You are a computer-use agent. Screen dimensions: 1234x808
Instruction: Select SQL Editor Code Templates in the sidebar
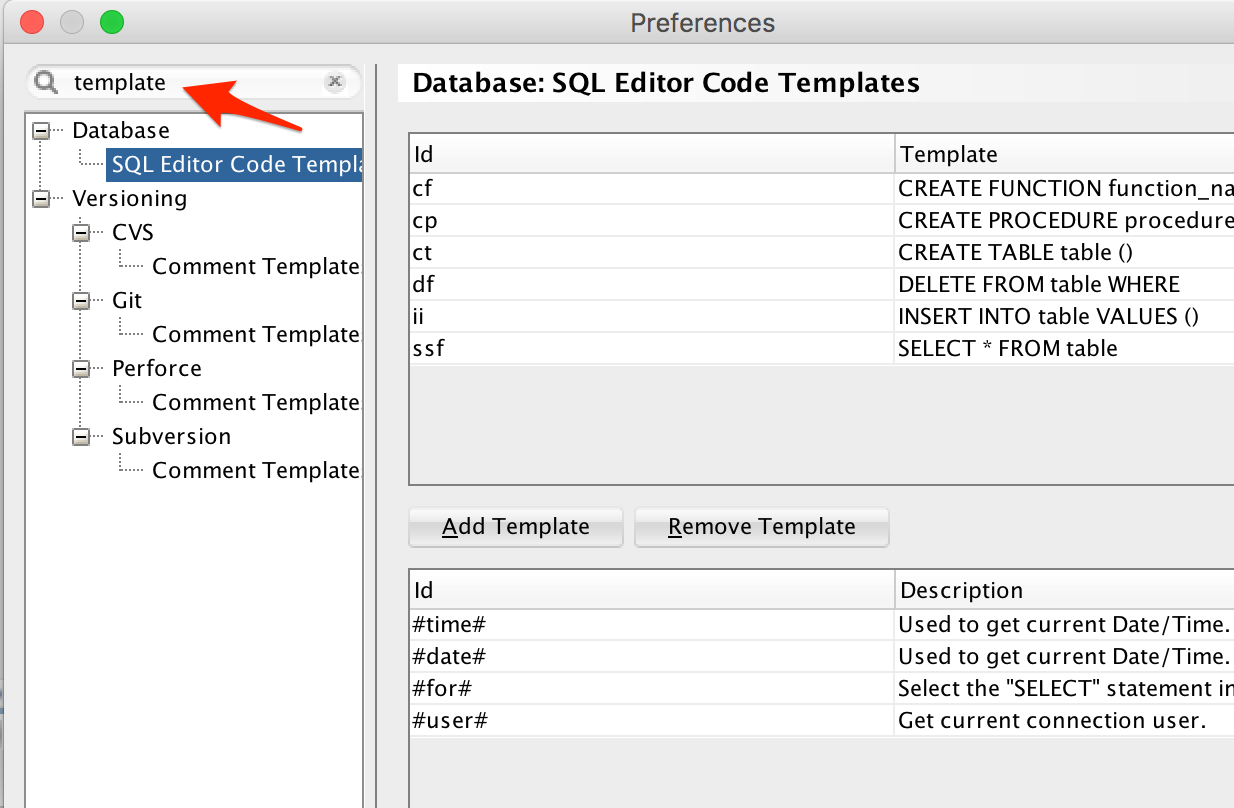pos(231,164)
